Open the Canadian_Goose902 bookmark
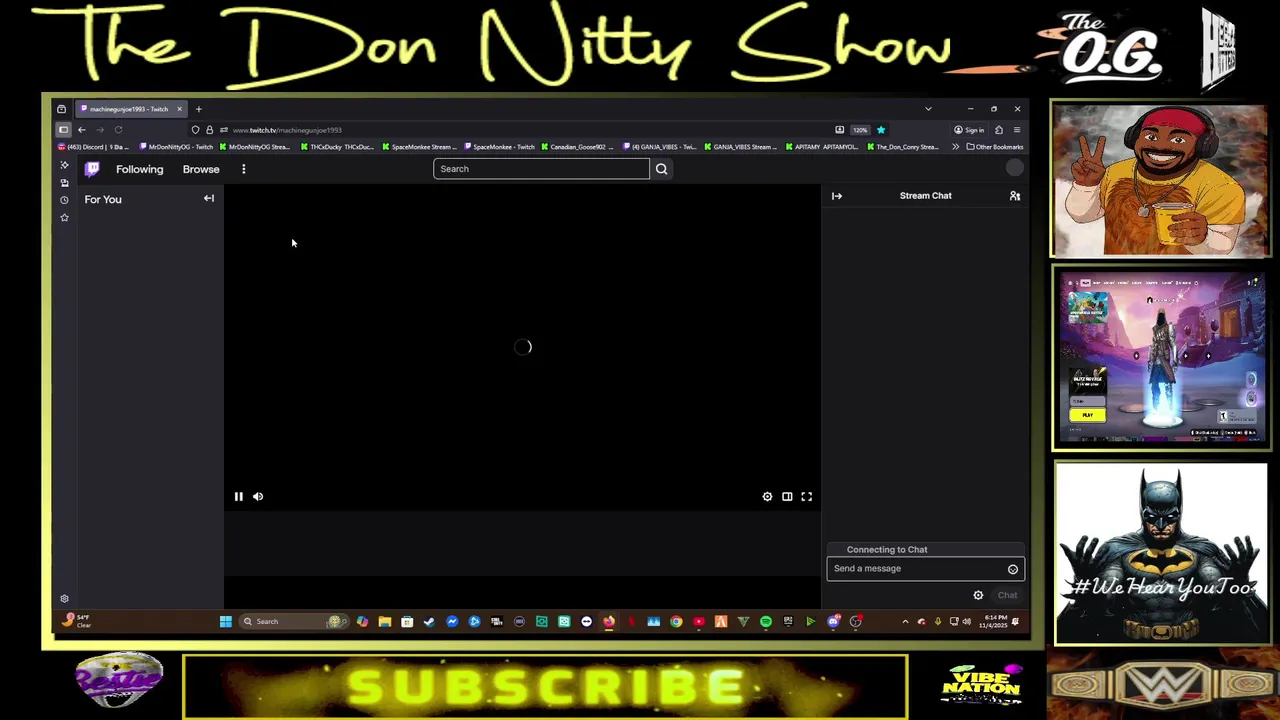 point(578,147)
